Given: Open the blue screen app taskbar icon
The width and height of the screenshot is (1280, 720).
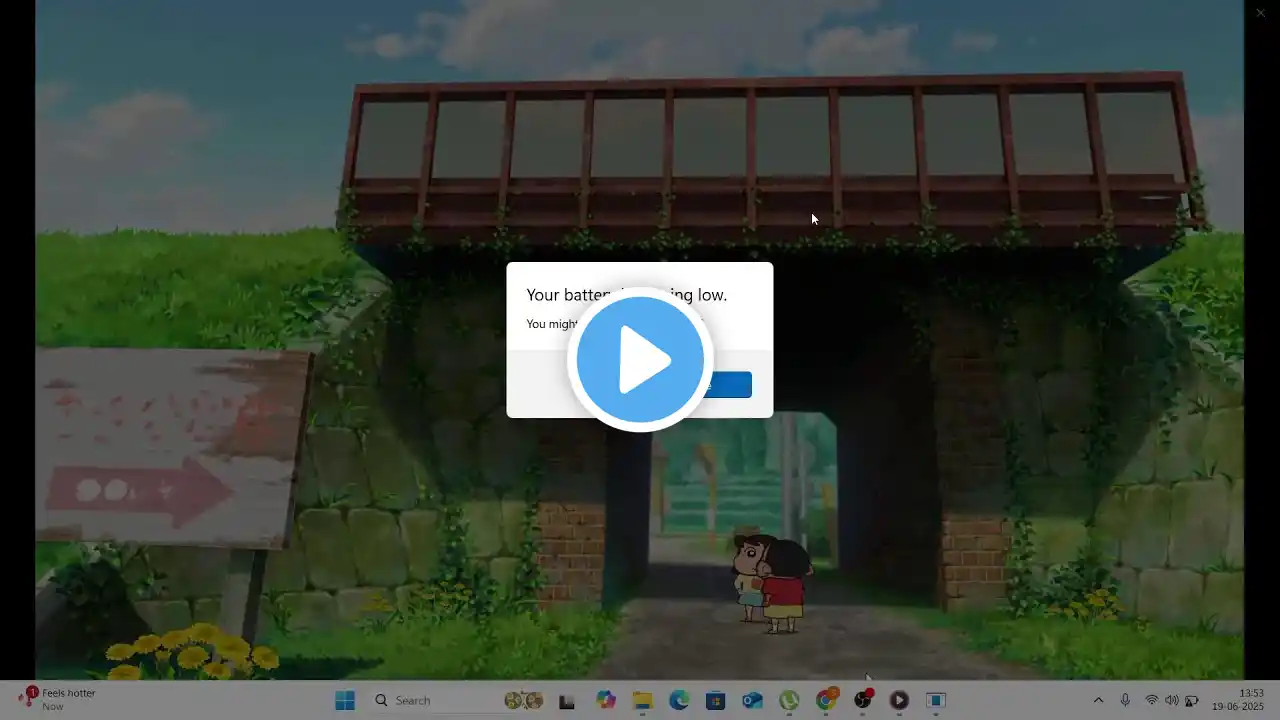Looking at the screenshot, I should (x=936, y=700).
